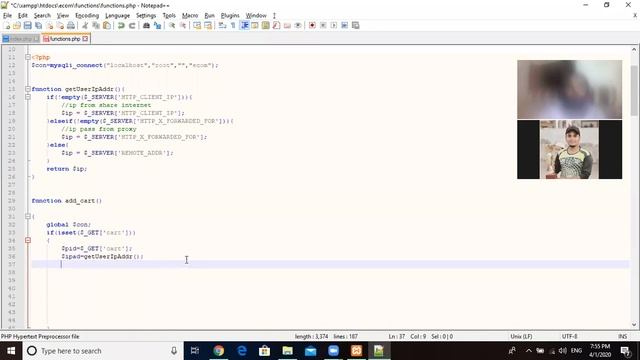Click the Close document toolbar icon
The width and height of the screenshot is (640, 360).
click(49, 25)
